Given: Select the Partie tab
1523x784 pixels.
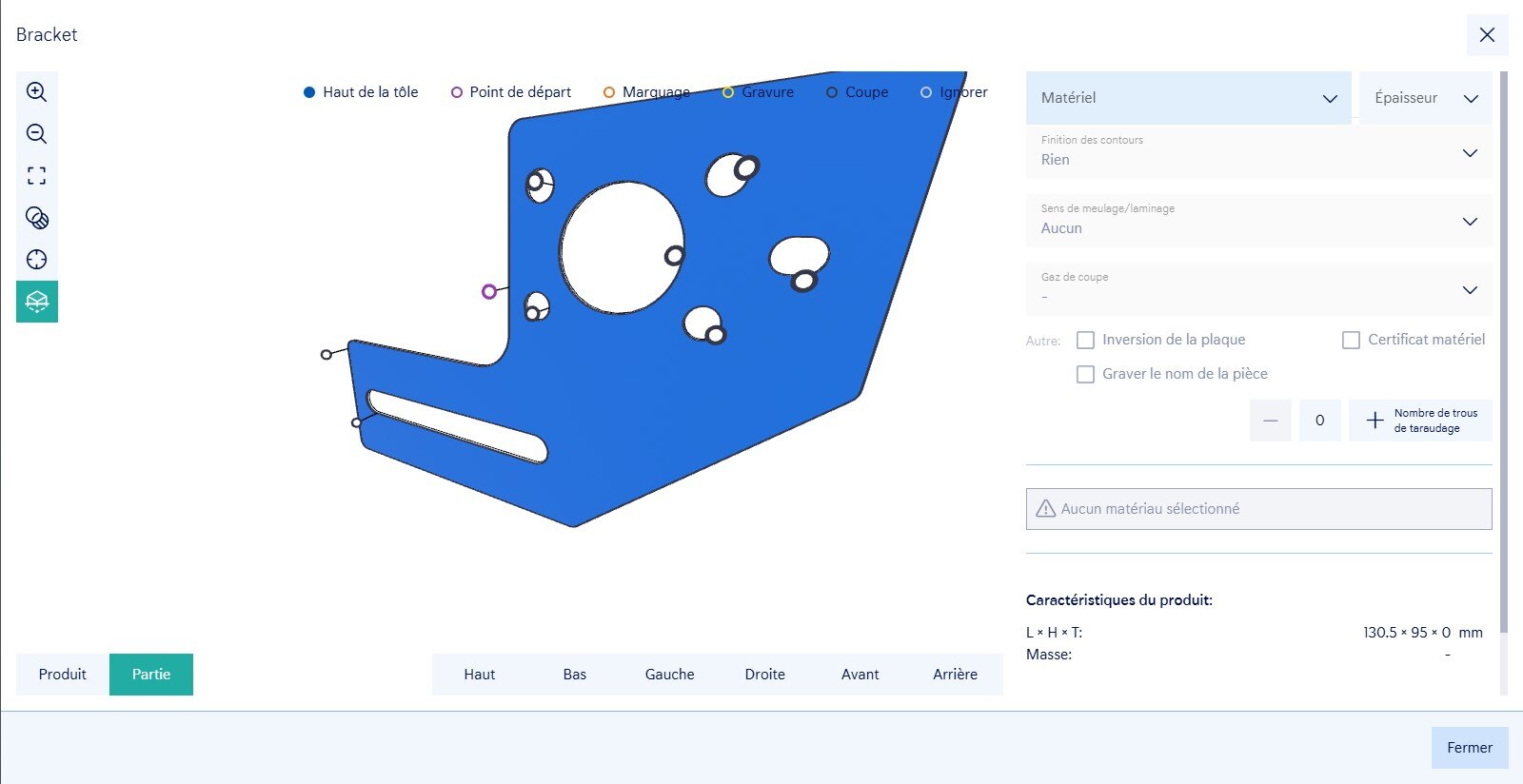Looking at the screenshot, I should [x=151, y=675].
